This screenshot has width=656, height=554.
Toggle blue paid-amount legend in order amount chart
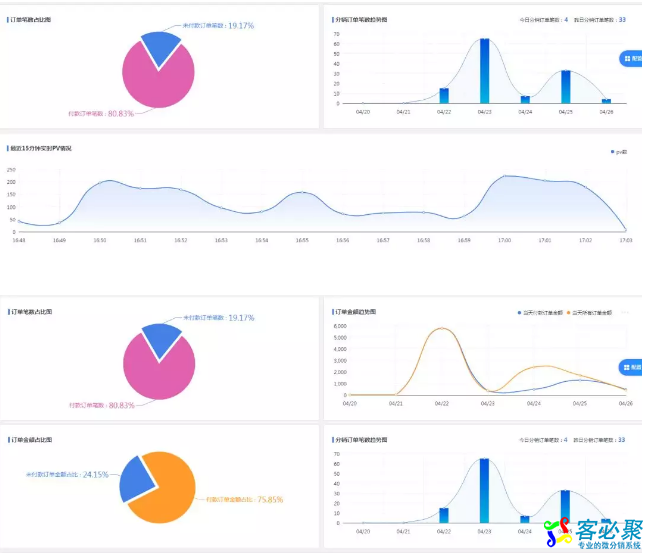(x=541, y=313)
